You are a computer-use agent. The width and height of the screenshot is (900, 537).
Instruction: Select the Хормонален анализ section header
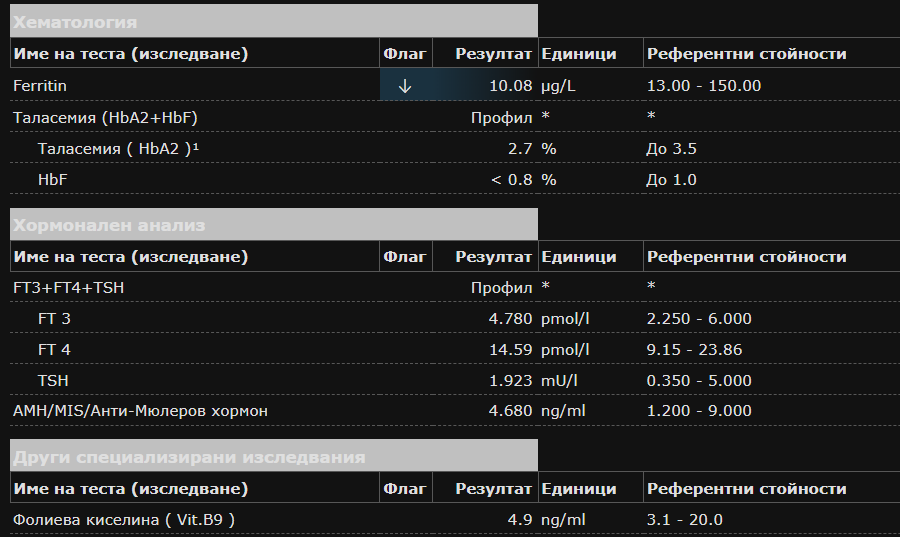pyautogui.click(x=108, y=225)
